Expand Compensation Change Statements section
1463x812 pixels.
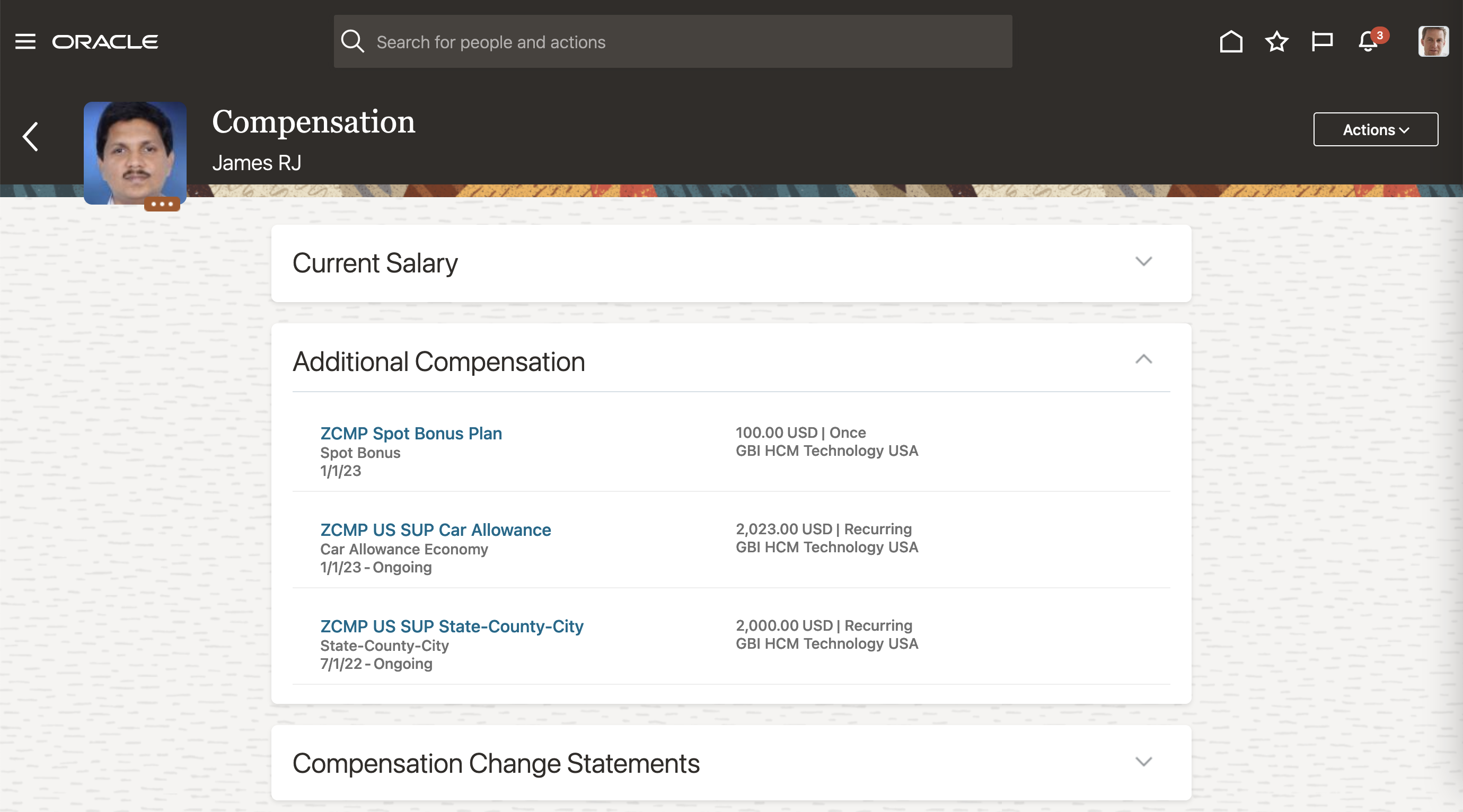1143,762
